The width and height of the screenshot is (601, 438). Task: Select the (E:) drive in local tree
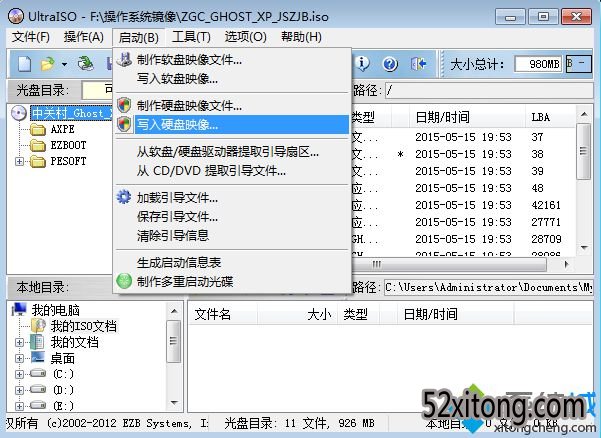coord(63,406)
